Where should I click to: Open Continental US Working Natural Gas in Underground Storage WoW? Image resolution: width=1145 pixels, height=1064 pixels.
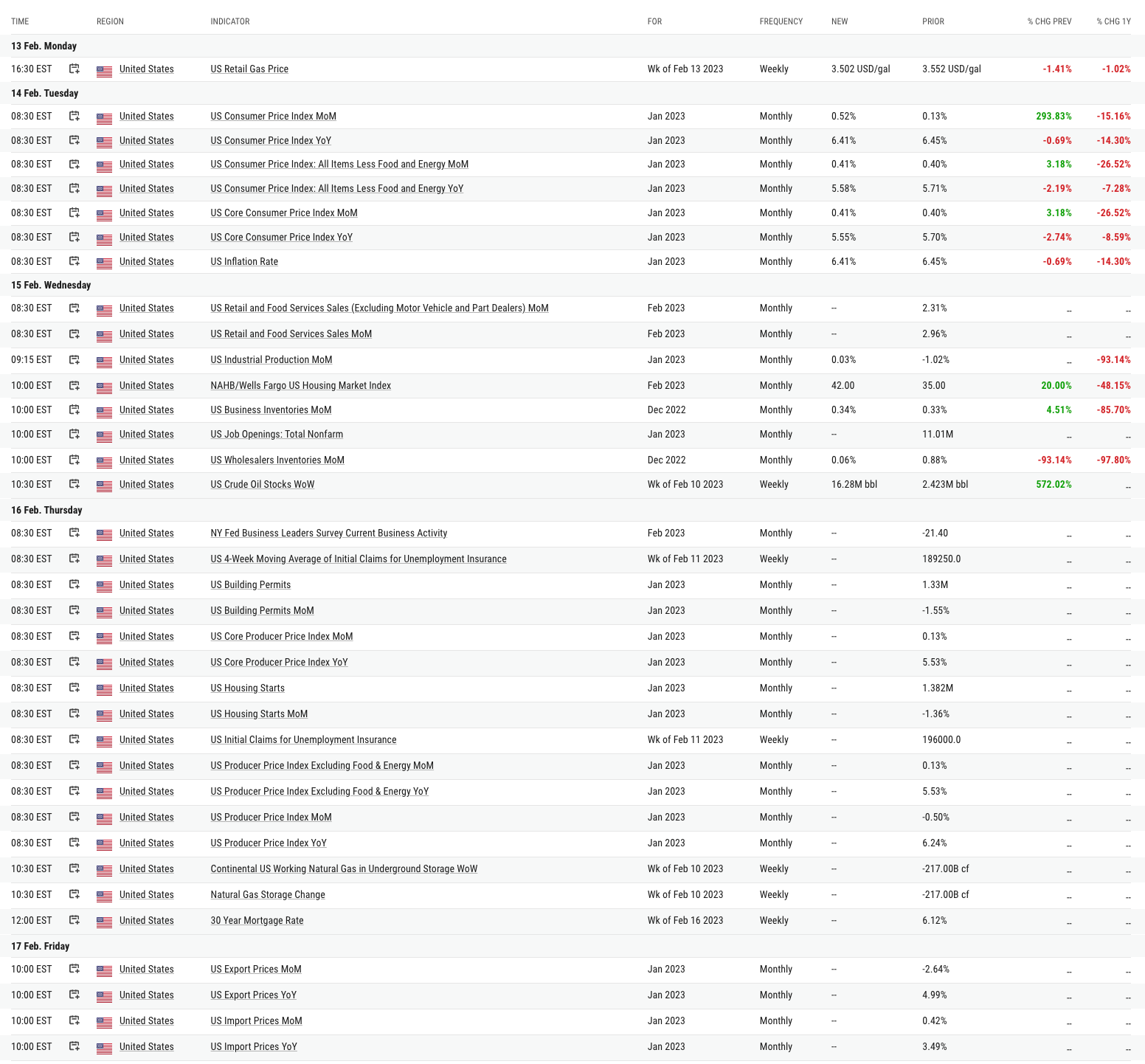click(344, 868)
